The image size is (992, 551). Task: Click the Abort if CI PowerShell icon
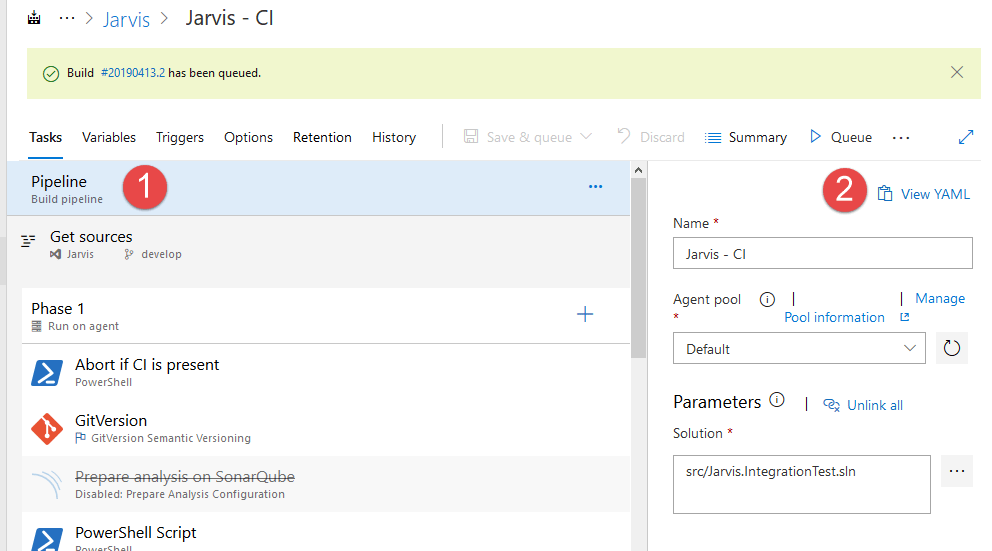point(47,373)
